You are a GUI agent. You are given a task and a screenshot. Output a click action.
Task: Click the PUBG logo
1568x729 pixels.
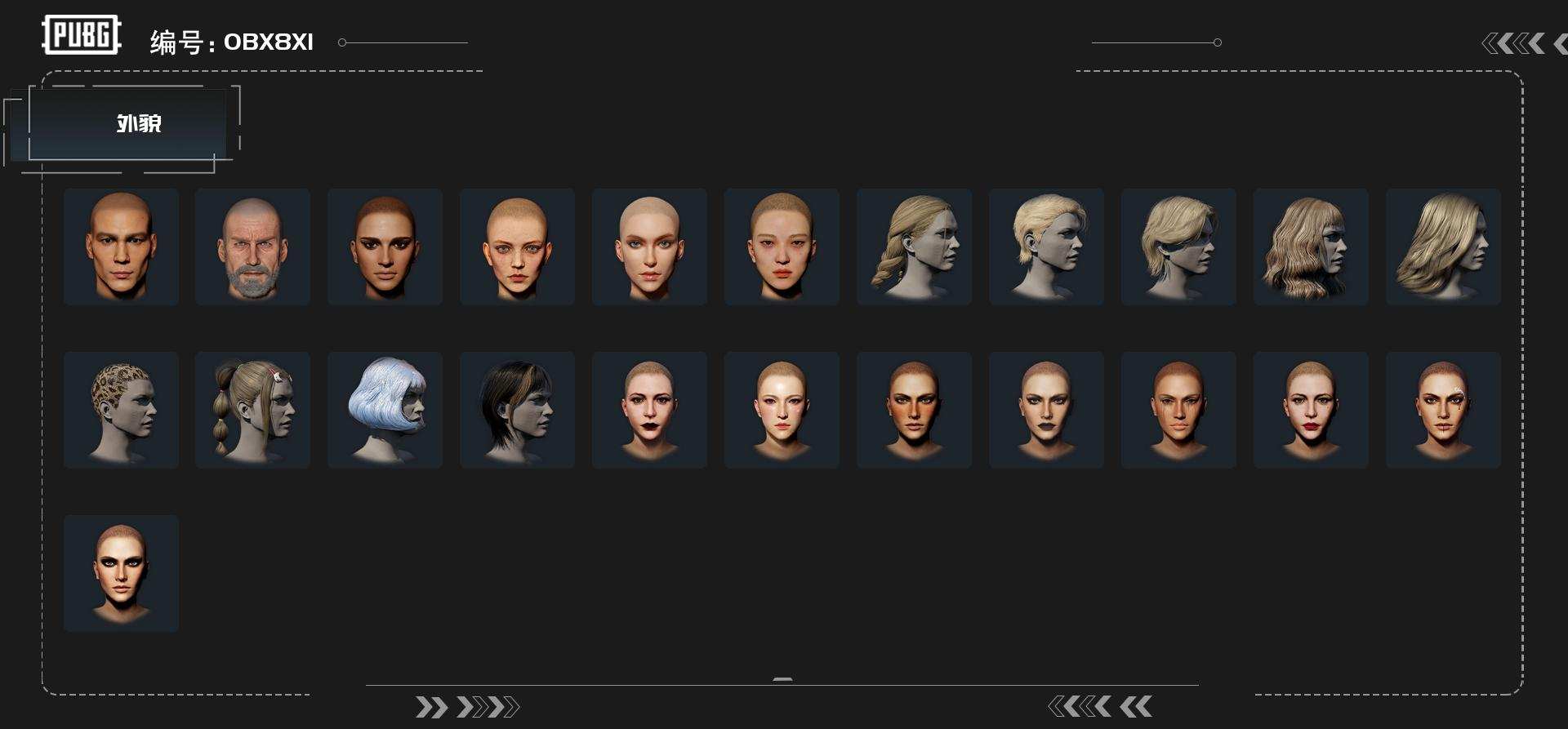[82, 35]
